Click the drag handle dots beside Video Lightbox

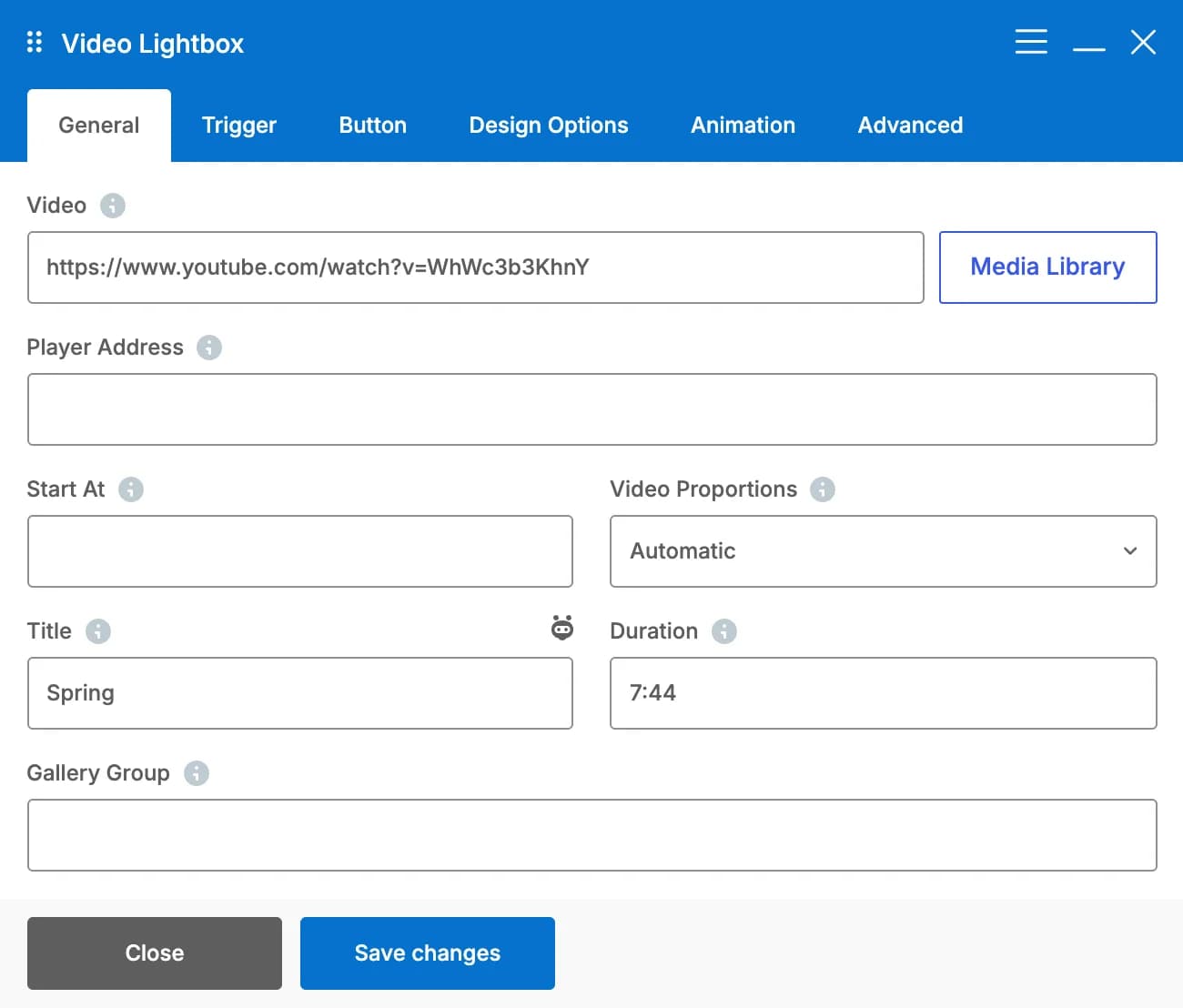pyautogui.click(x=35, y=42)
